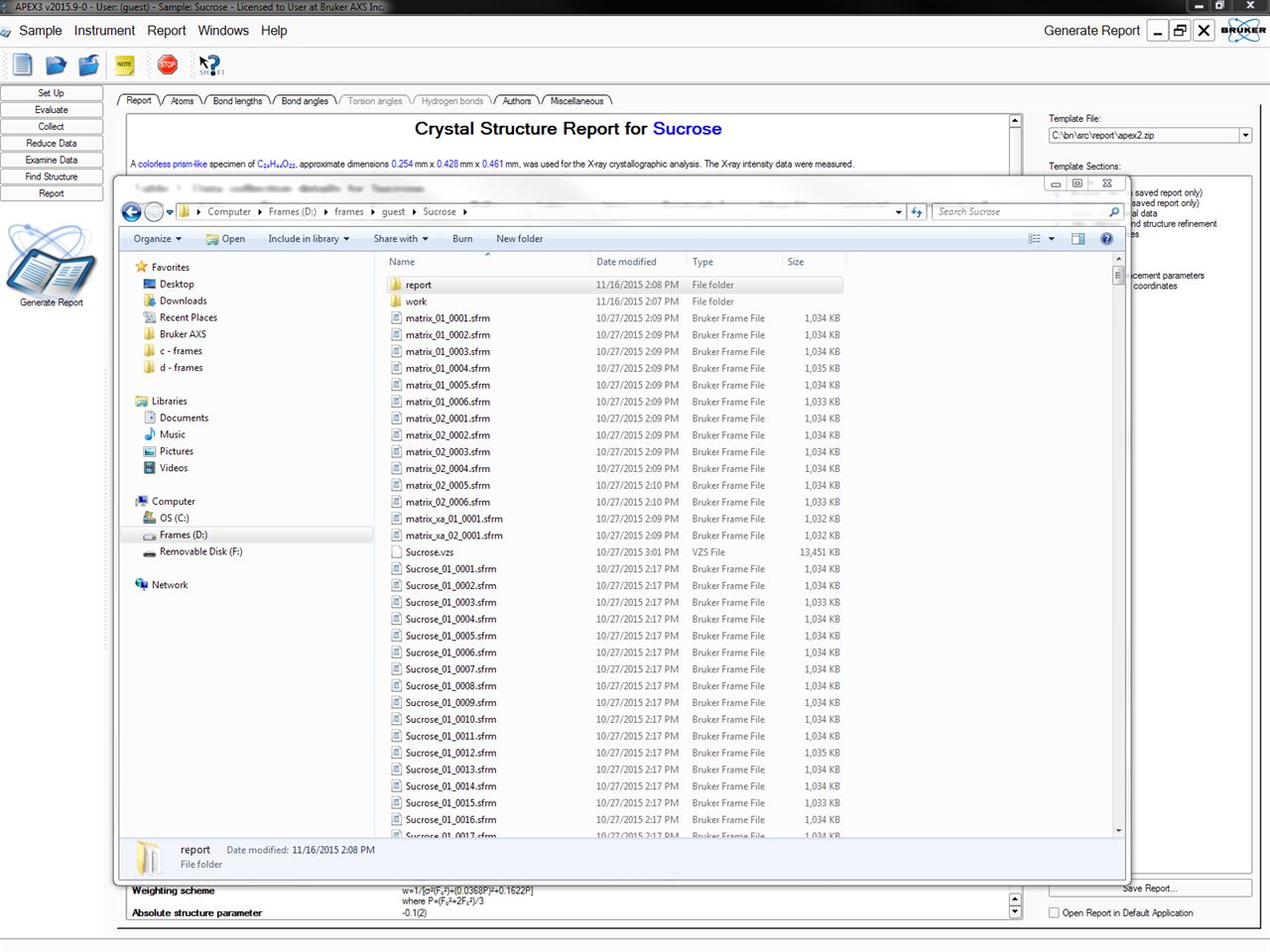Image resolution: width=1270 pixels, height=952 pixels.
Task: Select the report folder icon in file list
Action: 396,285
